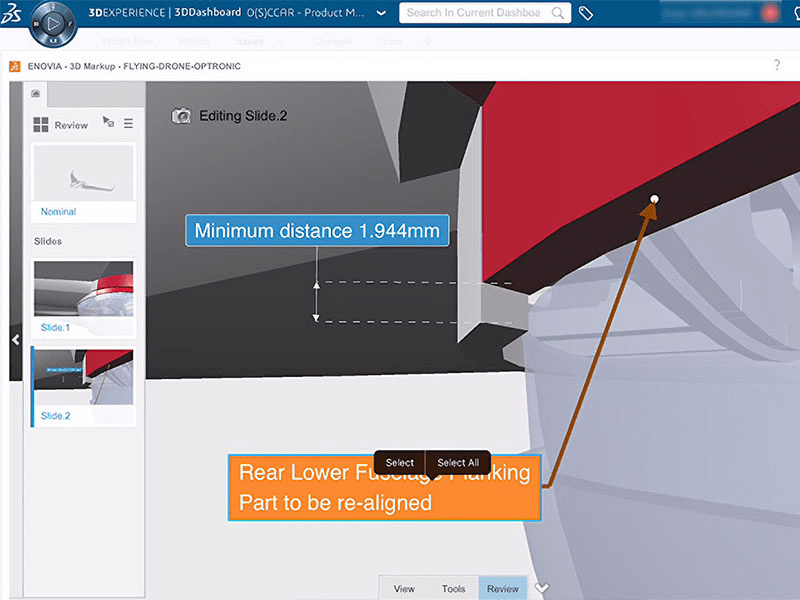Select the camera icon next to Editing Slide.2
The height and width of the screenshot is (600, 800).
(184, 116)
